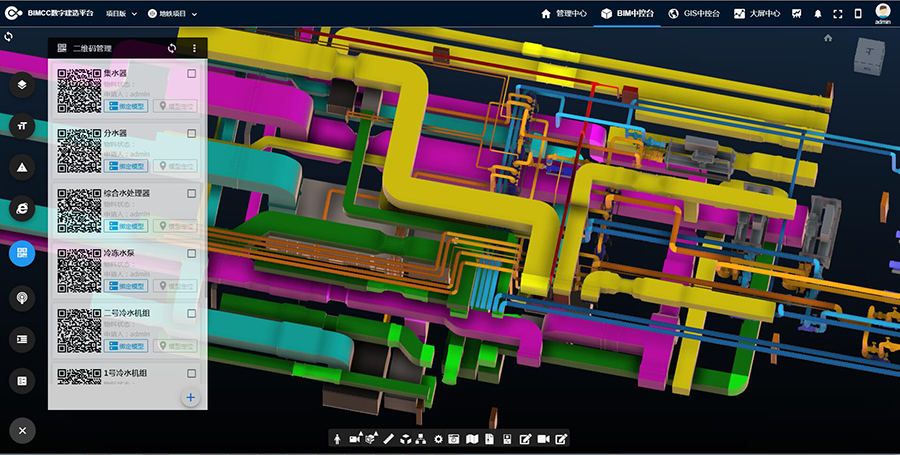Screen dimensions: 900x455
Task: Tick the 二号冷水机组 checkbox
Action: (x=192, y=313)
